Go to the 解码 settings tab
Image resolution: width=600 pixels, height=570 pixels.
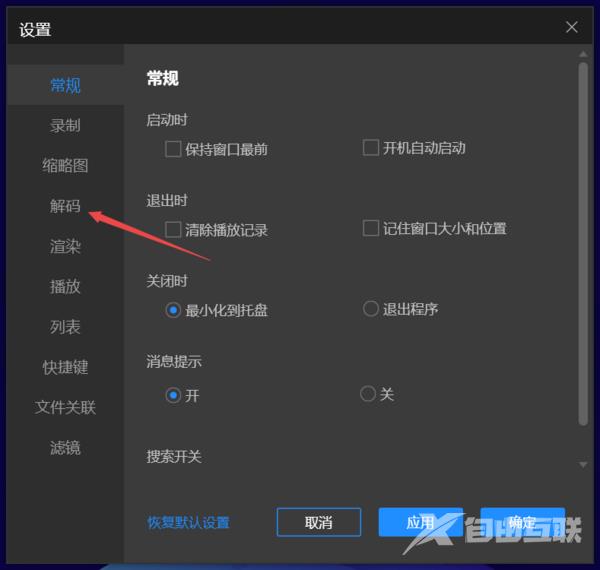(x=65, y=206)
